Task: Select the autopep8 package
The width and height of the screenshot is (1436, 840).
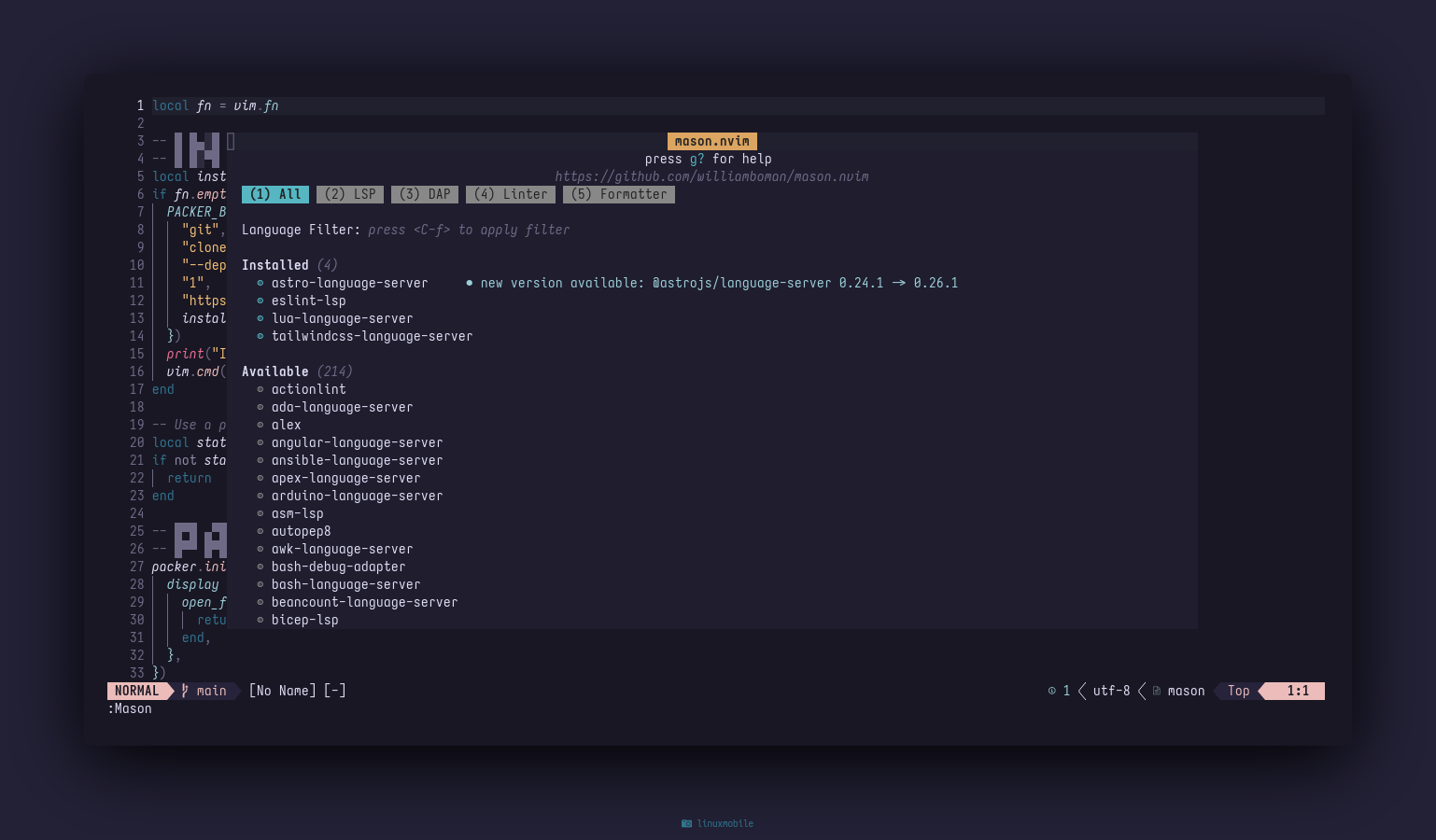Action: click(x=301, y=531)
